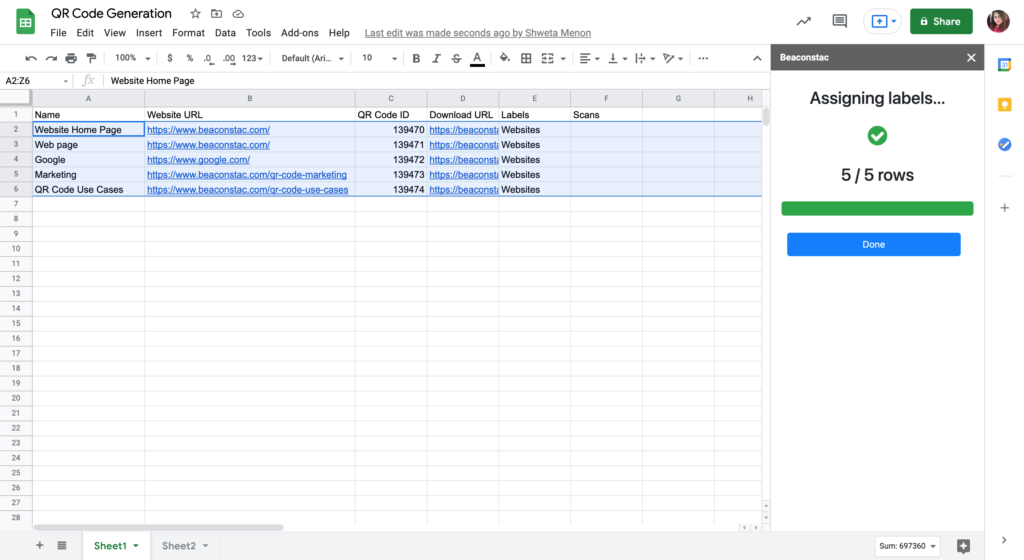Open the Format menu

pos(188,33)
